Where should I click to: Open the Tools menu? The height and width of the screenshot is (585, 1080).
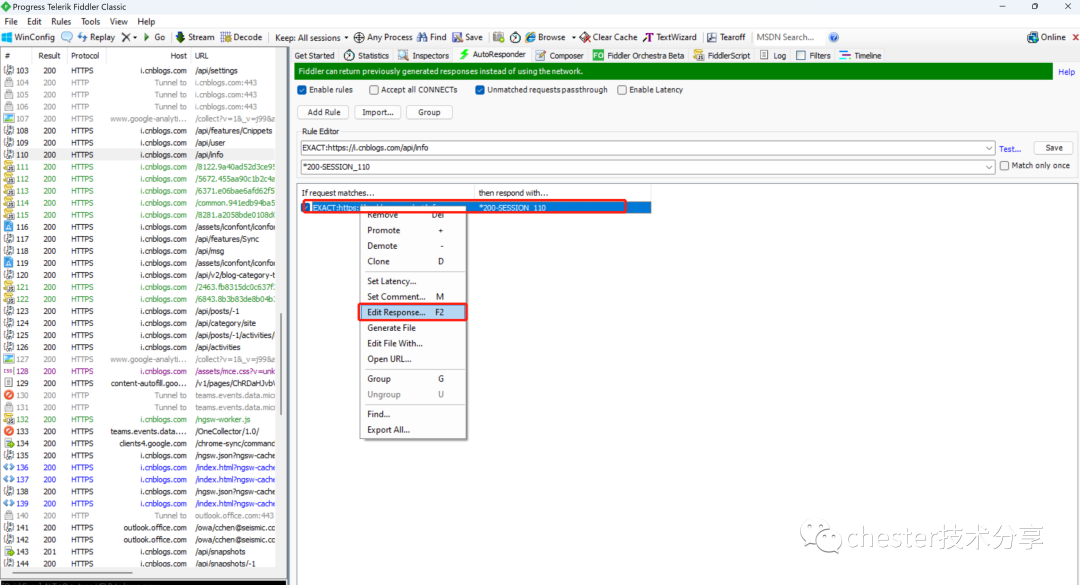[x=90, y=21]
